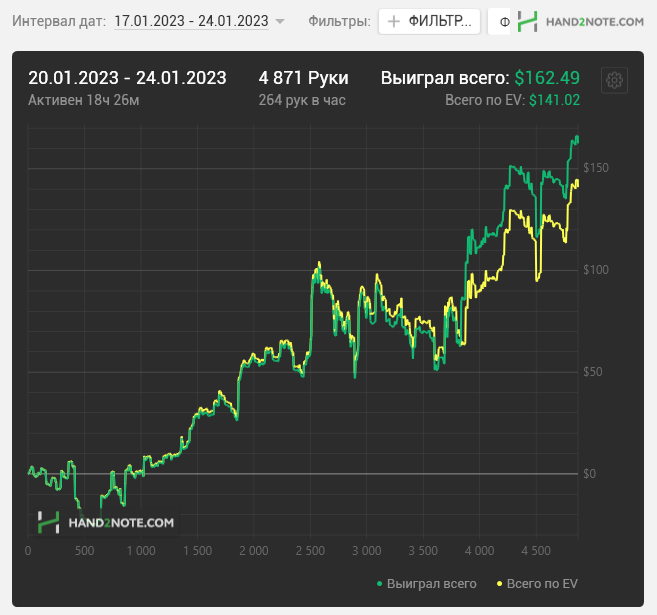
Task: Click the 264 рук в час text
Action: coord(302,100)
